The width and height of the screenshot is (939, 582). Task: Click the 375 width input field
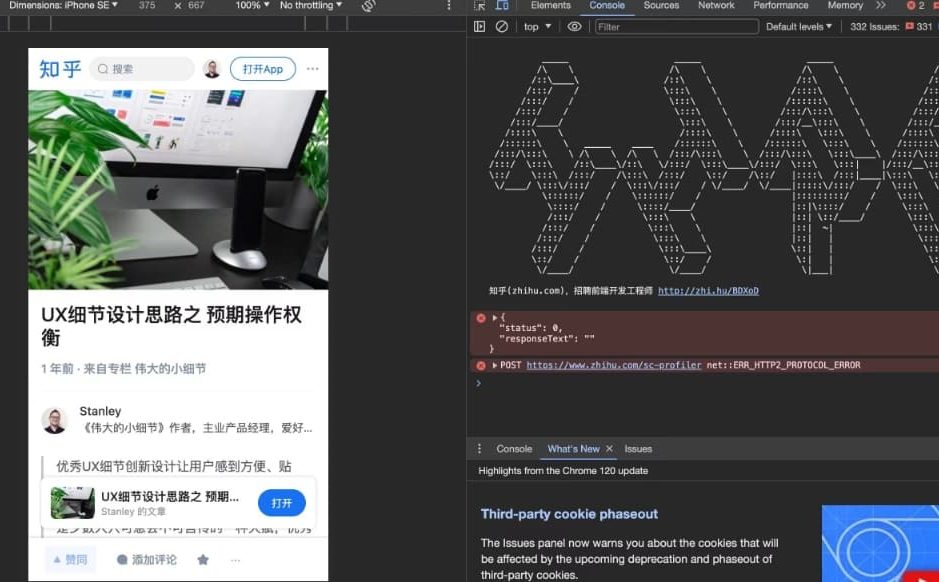(x=147, y=5)
